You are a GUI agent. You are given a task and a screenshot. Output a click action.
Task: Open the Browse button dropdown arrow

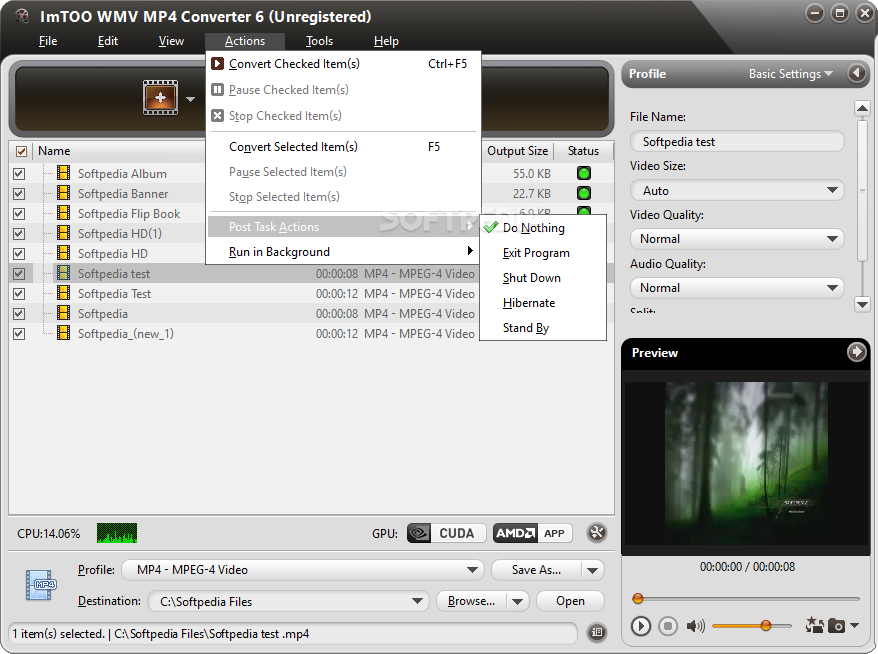click(517, 601)
